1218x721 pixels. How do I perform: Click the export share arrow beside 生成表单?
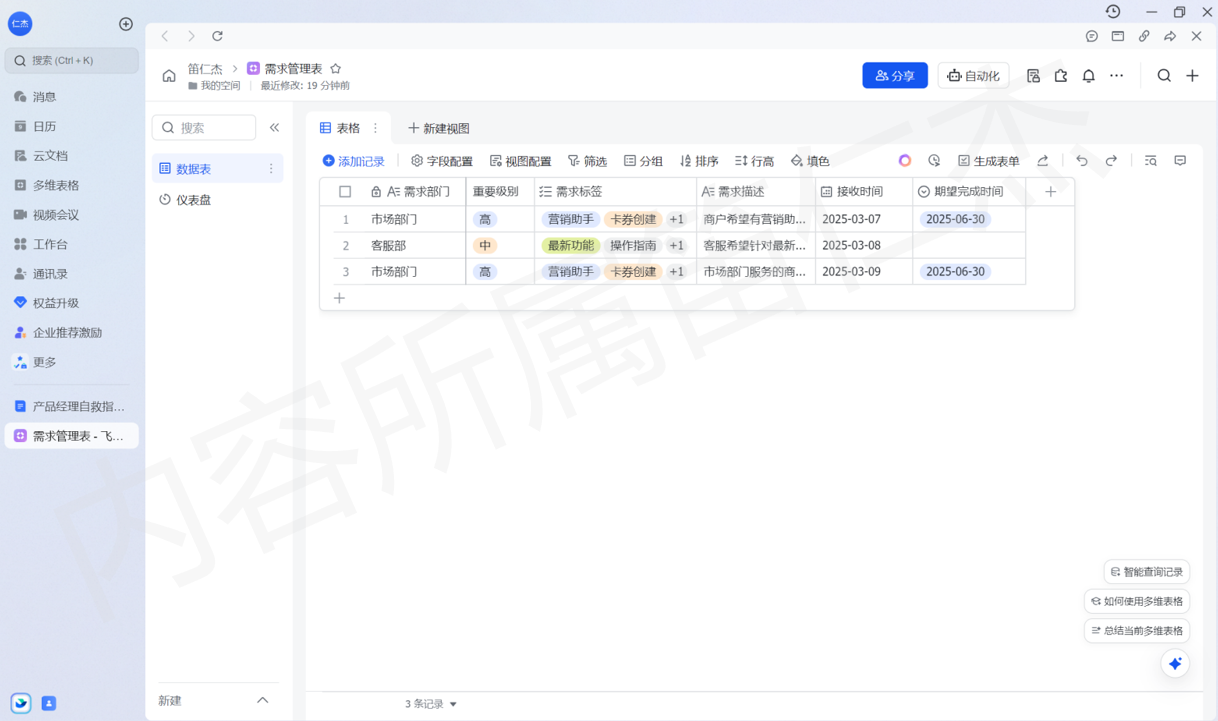click(1043, 161)
